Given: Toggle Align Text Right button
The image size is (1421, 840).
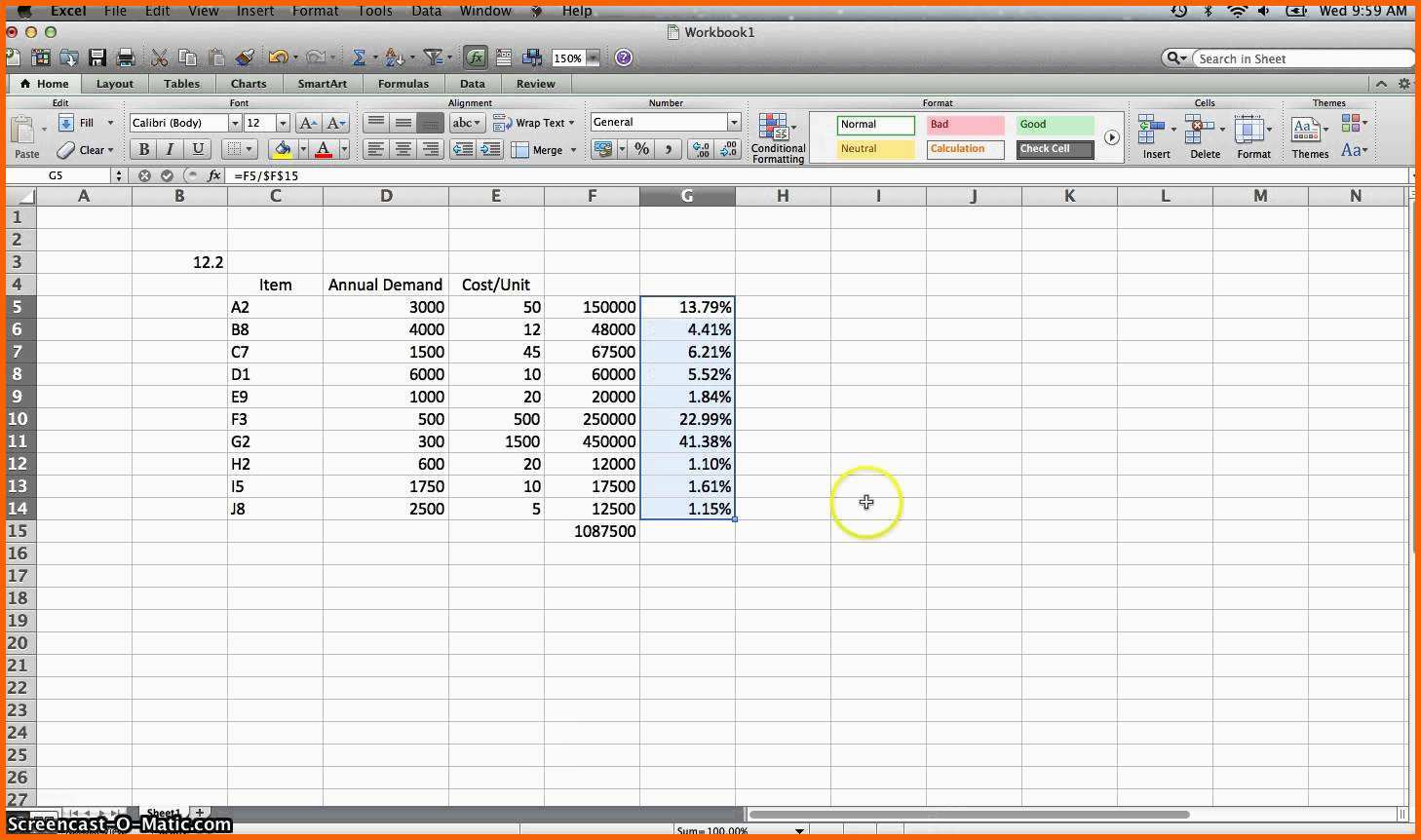Looking at the screenshot, I should pyautogui.click(x=430, y=149).
